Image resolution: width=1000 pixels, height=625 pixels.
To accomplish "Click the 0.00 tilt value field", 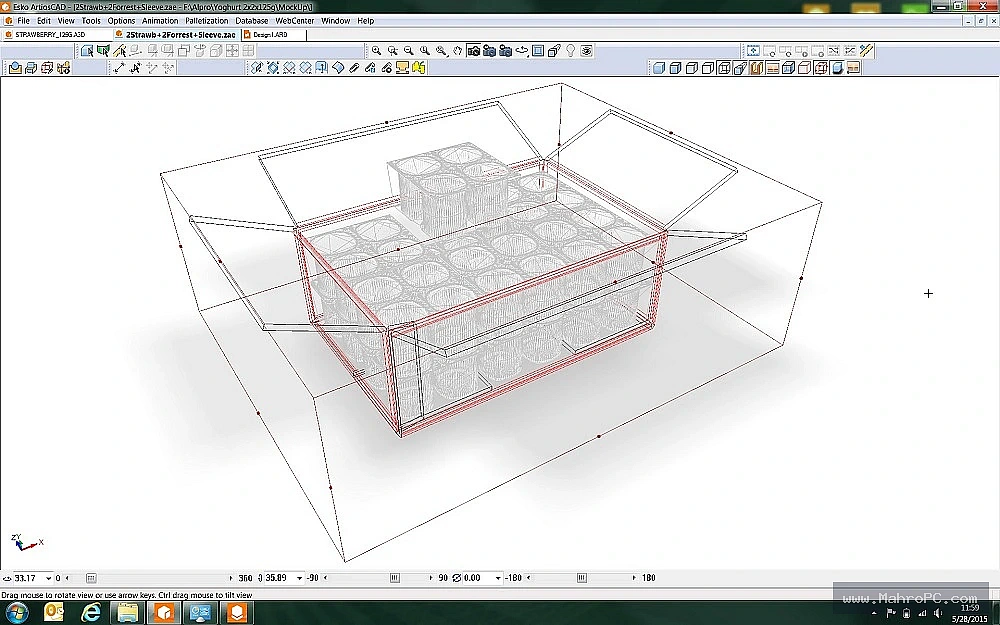I will [x=478, y=578].
